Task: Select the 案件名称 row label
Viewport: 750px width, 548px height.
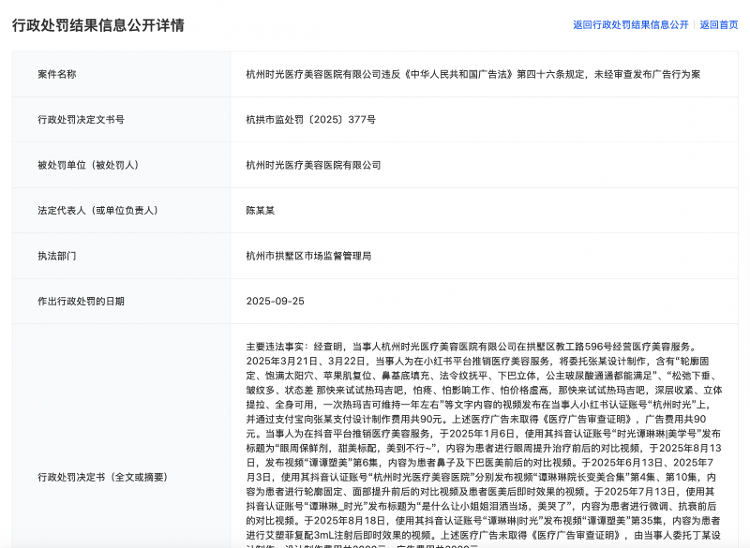Action: (x=57, y=74)
